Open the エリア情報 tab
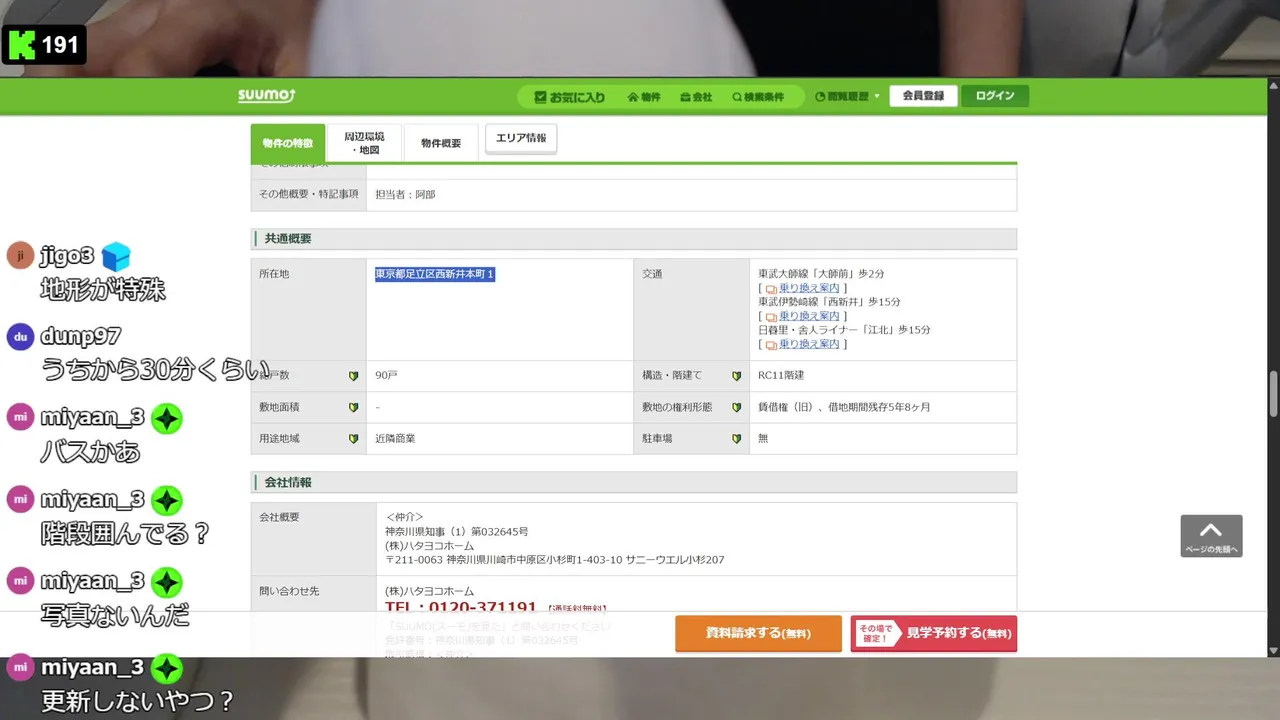 point(521,139)
